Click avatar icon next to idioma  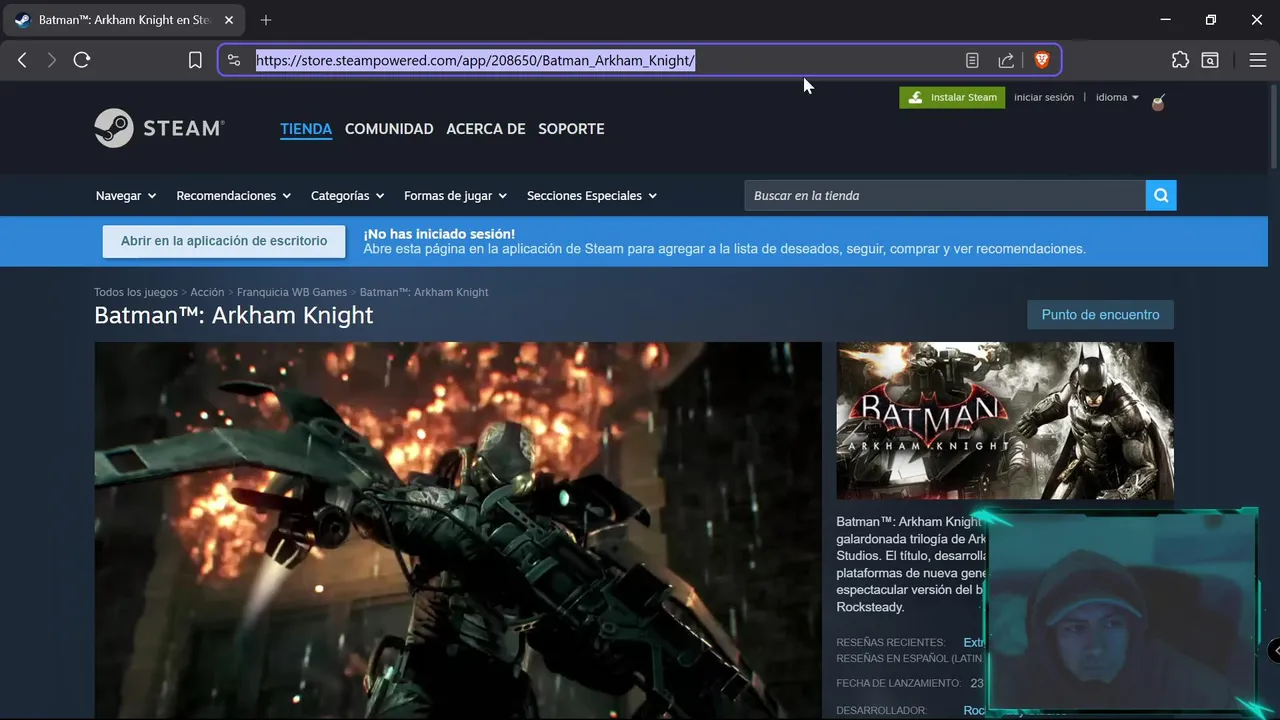(x=1159, y=100)
